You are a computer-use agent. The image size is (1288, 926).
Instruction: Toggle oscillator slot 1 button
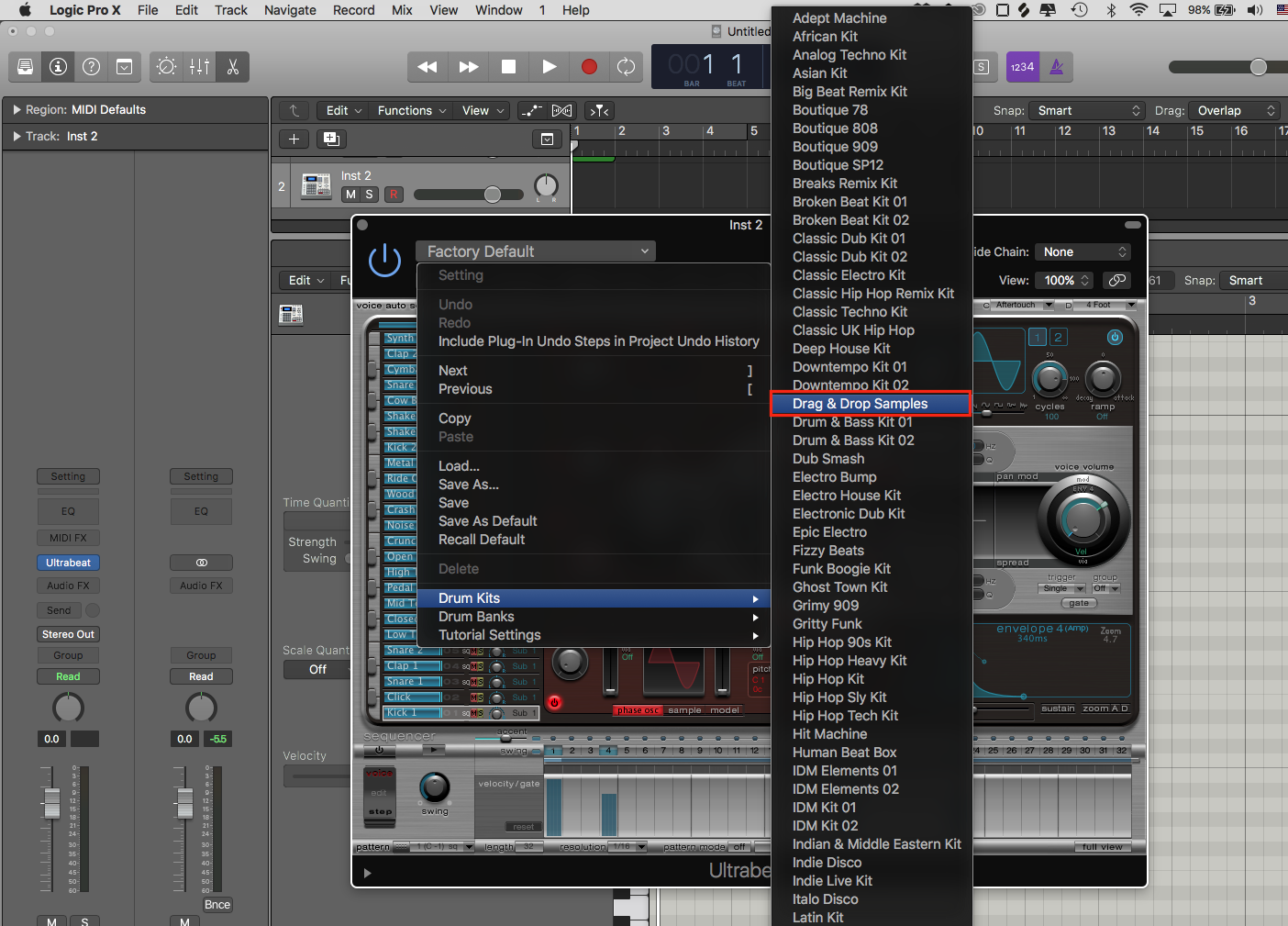1038,338
